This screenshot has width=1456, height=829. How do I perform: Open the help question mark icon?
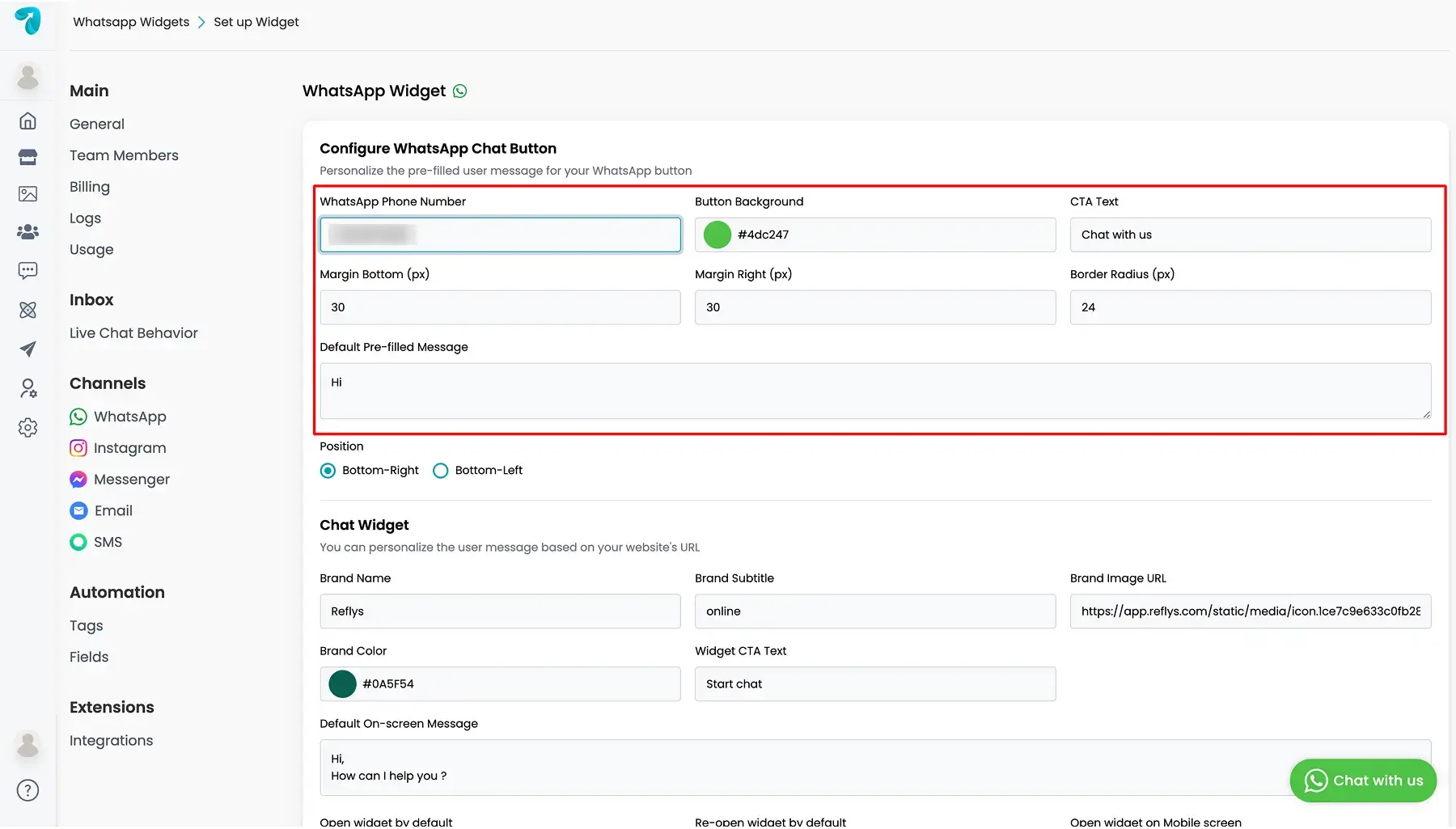pyautogui.click(x=28, y=790)
